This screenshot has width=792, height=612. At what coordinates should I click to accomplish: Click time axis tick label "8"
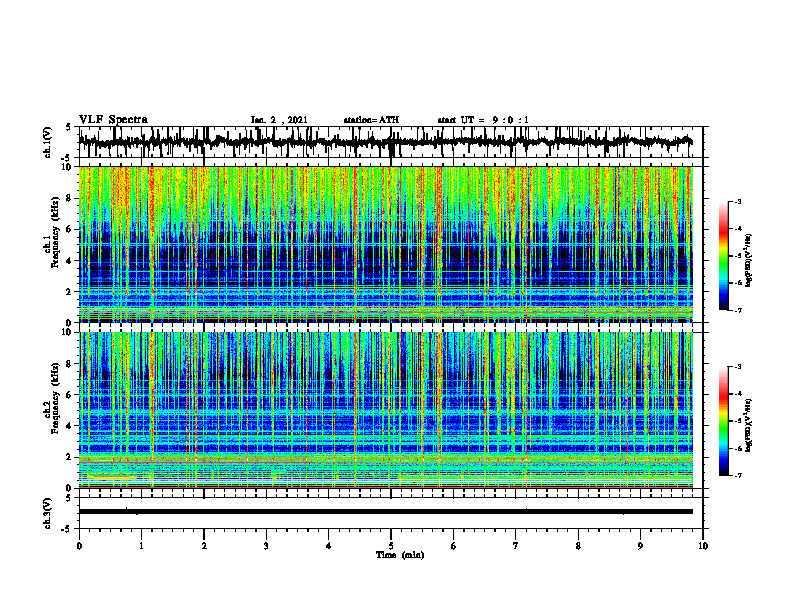point(578,546)
